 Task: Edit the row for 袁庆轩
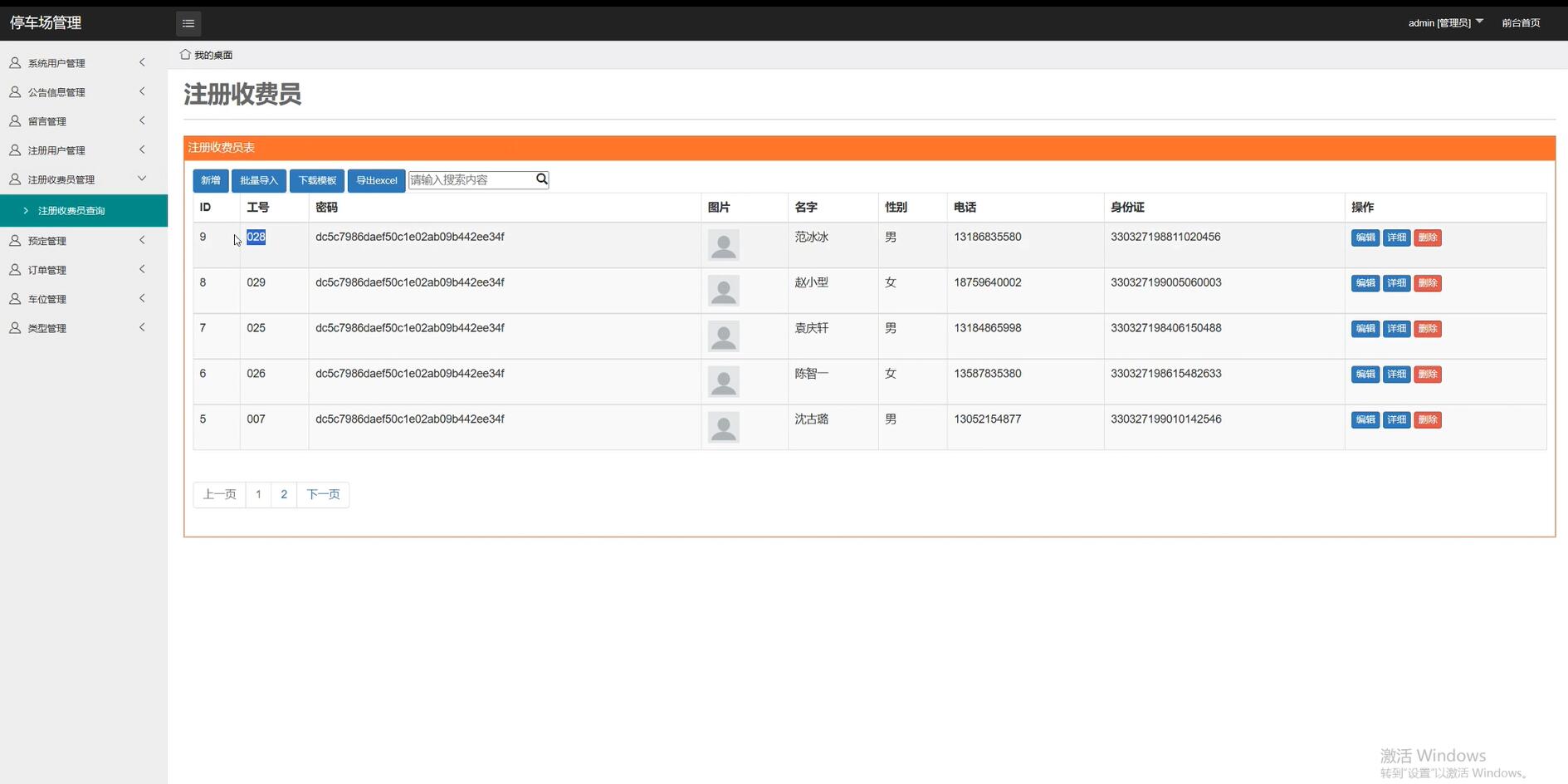coord(1365,329)
